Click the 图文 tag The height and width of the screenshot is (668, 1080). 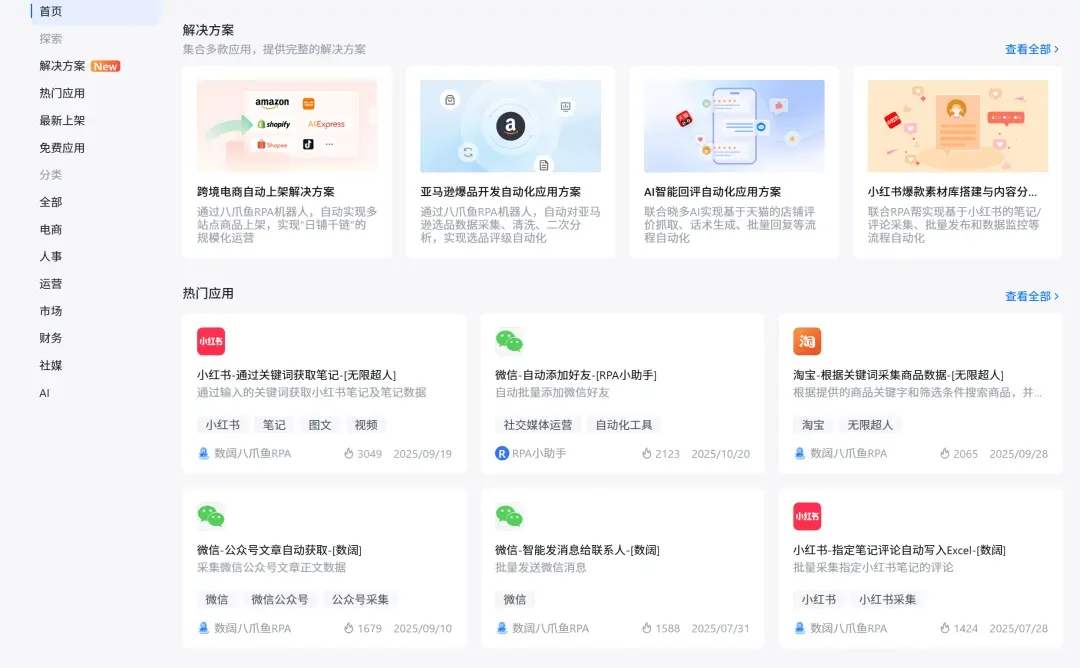pos(320,425)
